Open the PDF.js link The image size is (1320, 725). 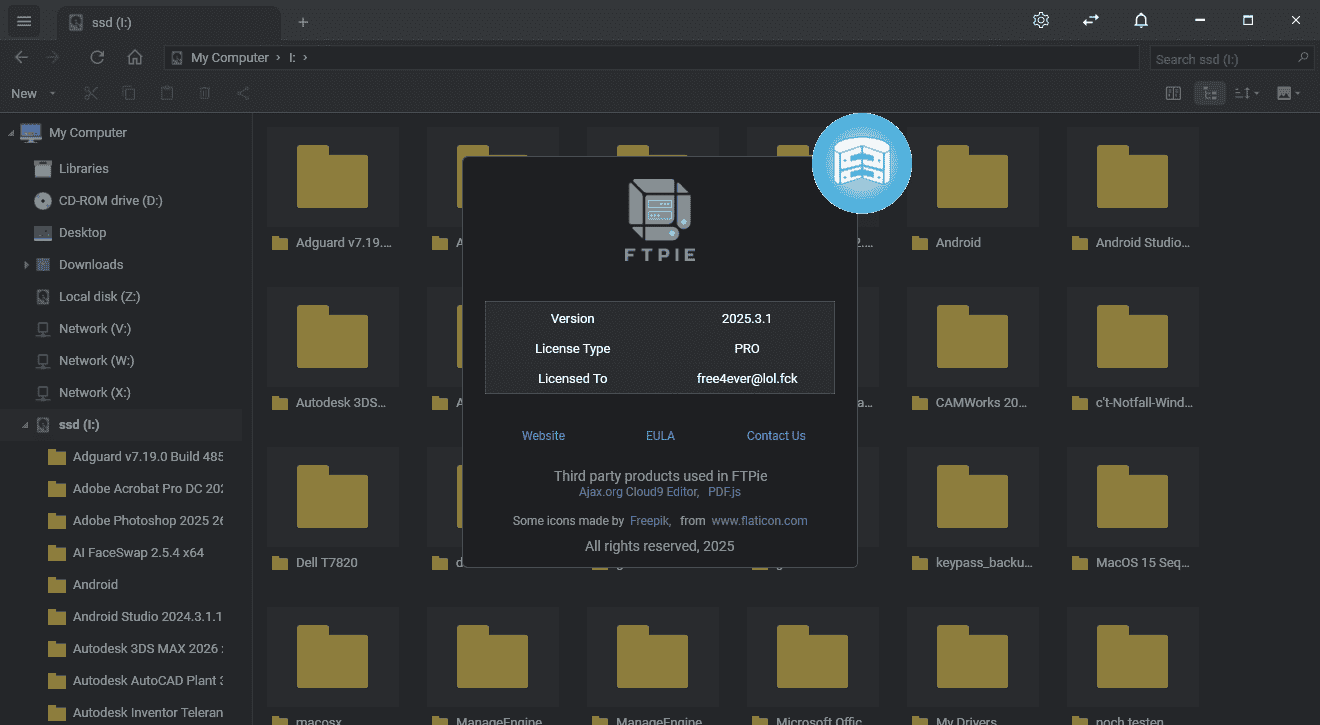click(x=724, y=492)
